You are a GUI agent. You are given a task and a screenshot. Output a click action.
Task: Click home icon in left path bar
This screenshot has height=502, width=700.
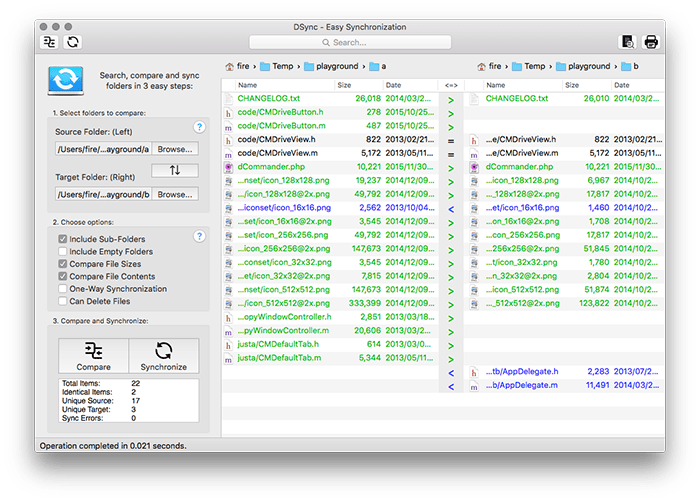pyautogui.click(x=229, y=67)
